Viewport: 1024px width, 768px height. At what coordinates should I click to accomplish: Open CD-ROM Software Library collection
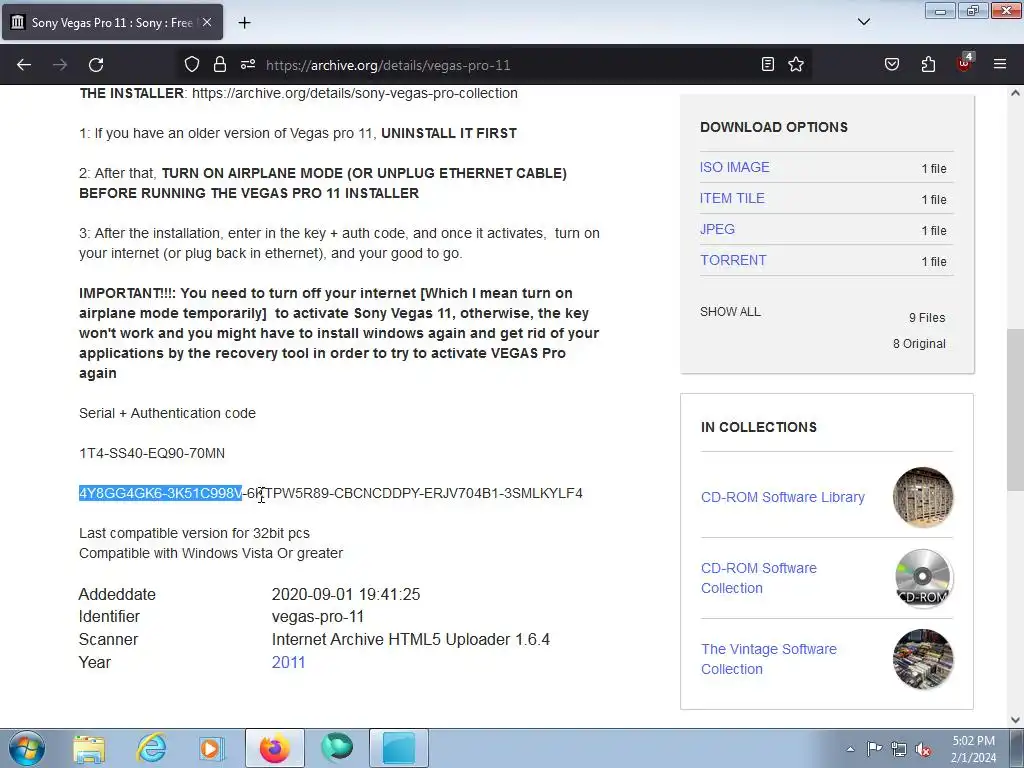782,497
